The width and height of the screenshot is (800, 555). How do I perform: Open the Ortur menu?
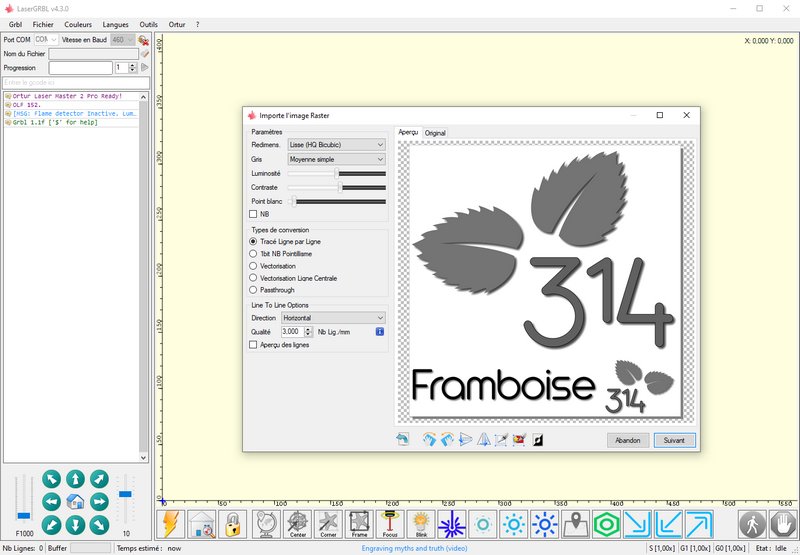pos(177,24)
